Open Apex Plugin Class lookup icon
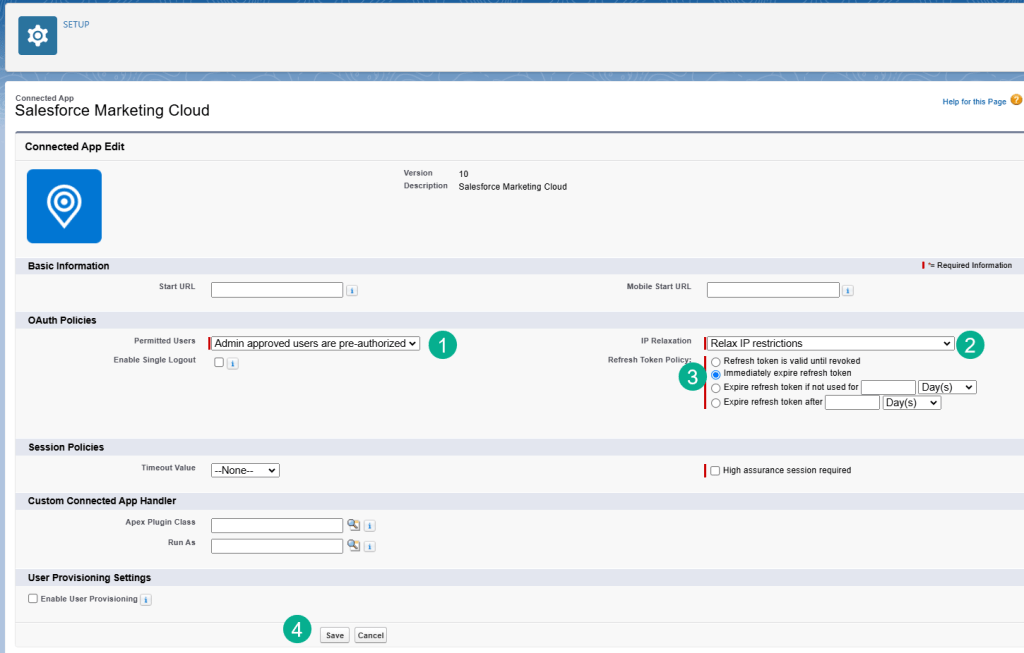This screenshot has height=653, width=1024. 353,525
